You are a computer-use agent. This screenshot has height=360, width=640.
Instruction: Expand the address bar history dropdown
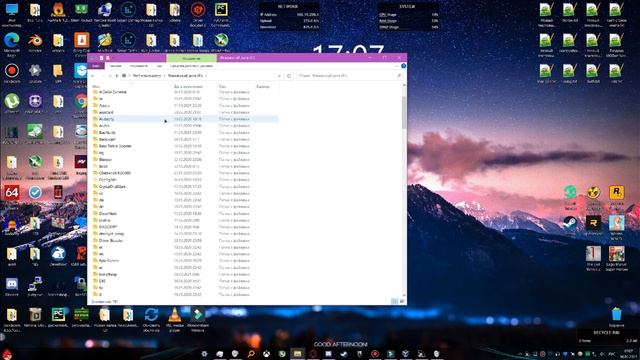279,76
